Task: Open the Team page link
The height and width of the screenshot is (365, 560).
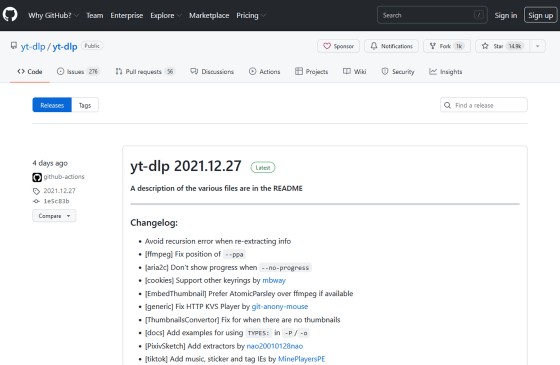Action: [x=95, y=15]
